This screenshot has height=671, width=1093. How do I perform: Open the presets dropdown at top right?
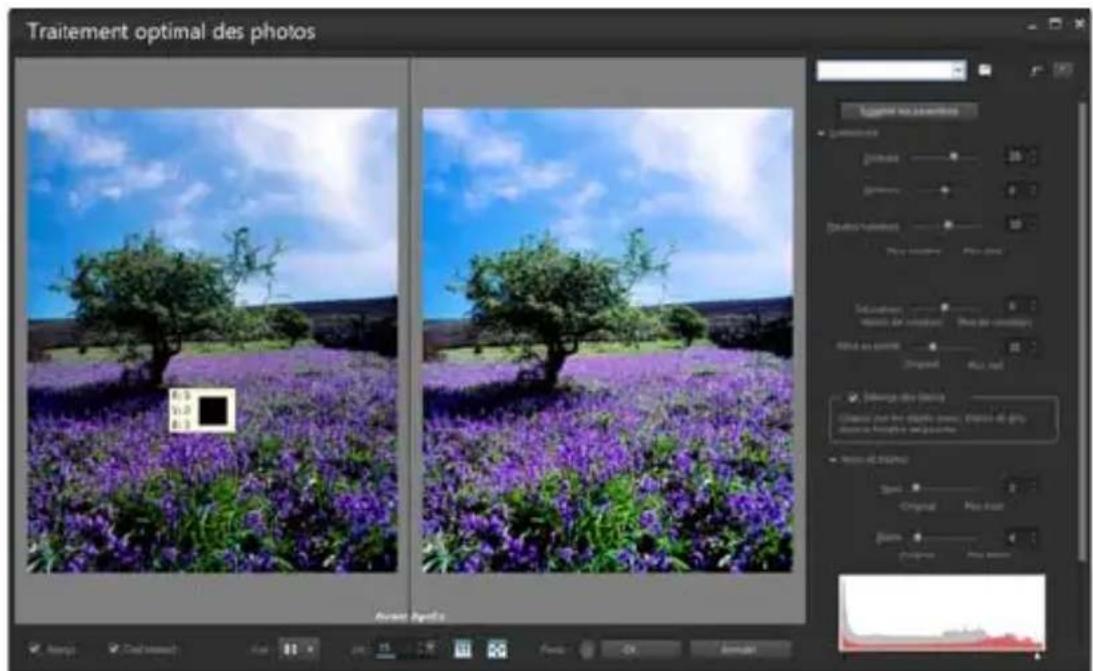(x=956, y=72)
